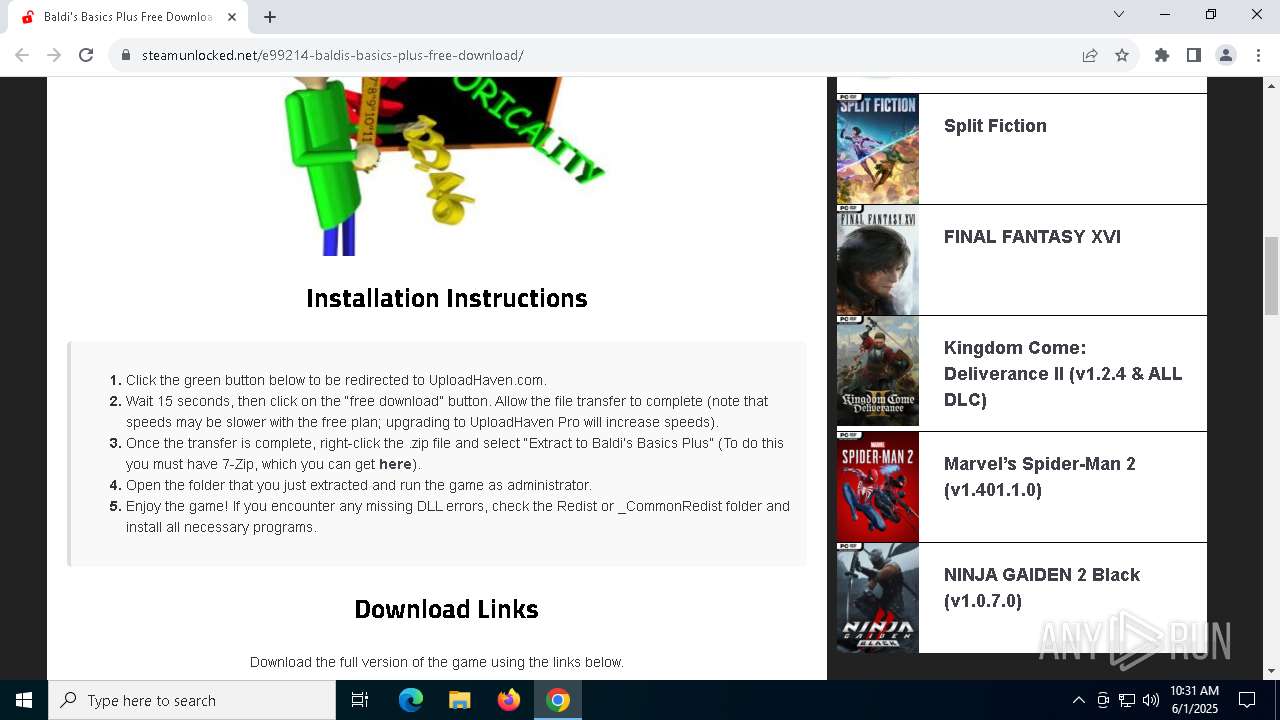Viewport: 1280px width, 720px height.
Task: Show hidden system tray icons
Action: click(1078, 700)
